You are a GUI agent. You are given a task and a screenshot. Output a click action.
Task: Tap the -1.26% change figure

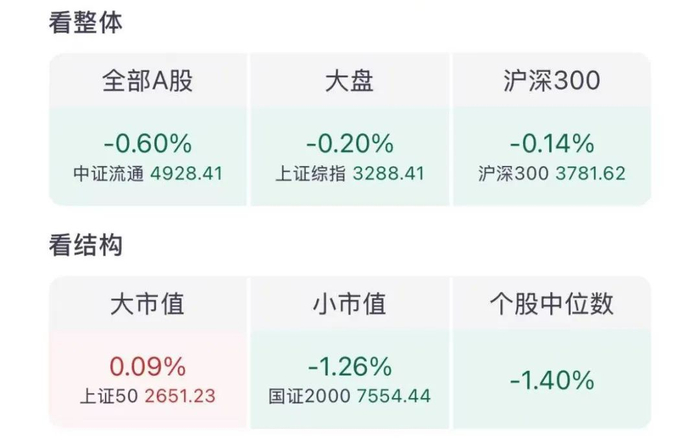pos(349,366)
